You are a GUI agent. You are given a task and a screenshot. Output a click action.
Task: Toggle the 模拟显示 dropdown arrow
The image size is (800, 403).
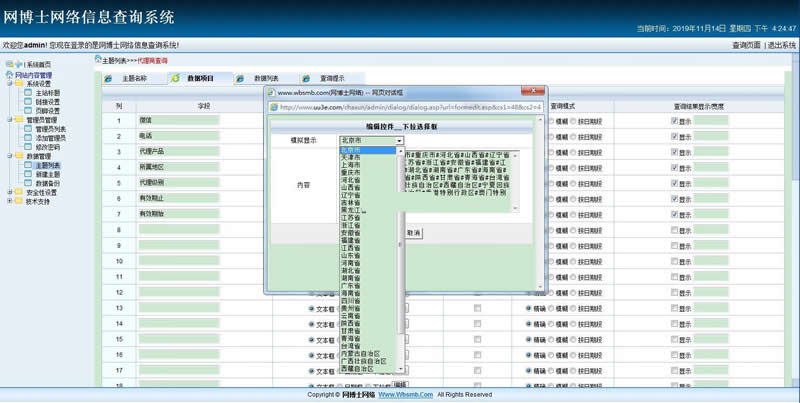pos(399,140)
